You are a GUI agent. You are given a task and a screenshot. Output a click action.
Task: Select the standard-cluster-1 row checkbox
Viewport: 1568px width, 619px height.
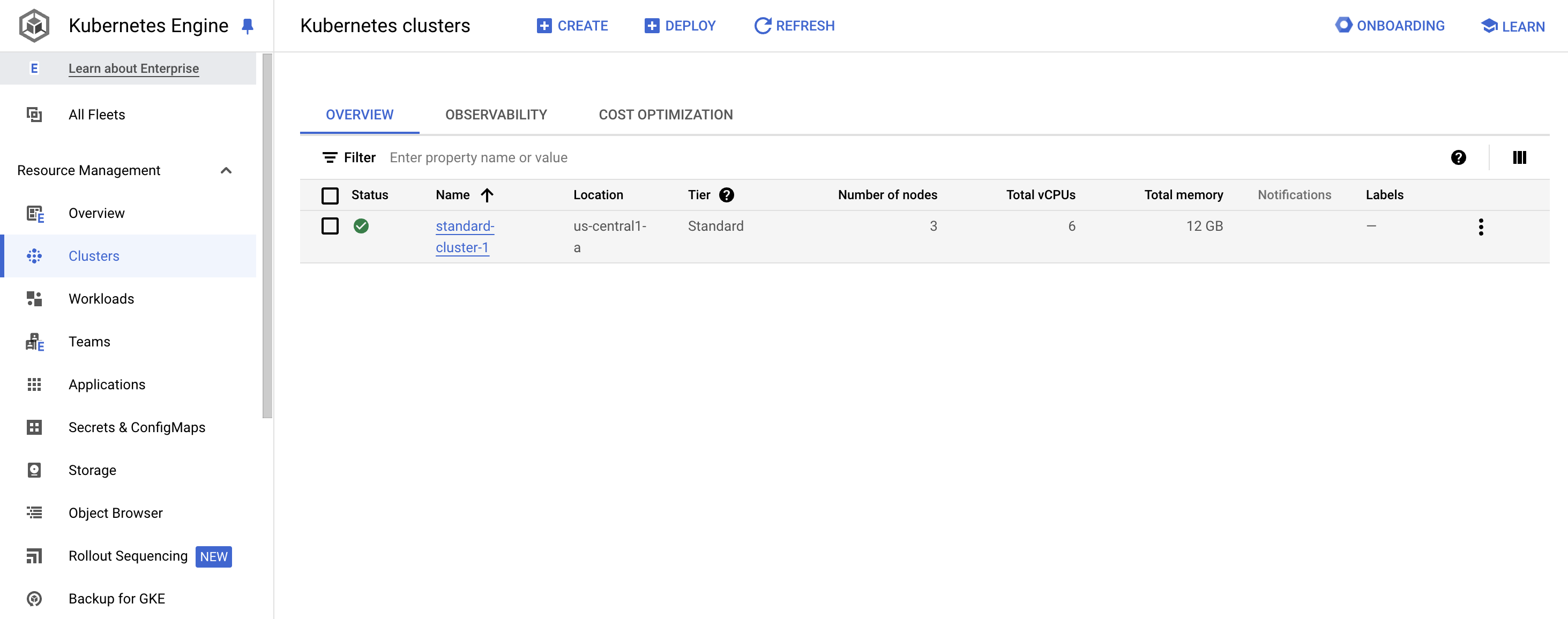pyautogui.click(x=330, y=226)
